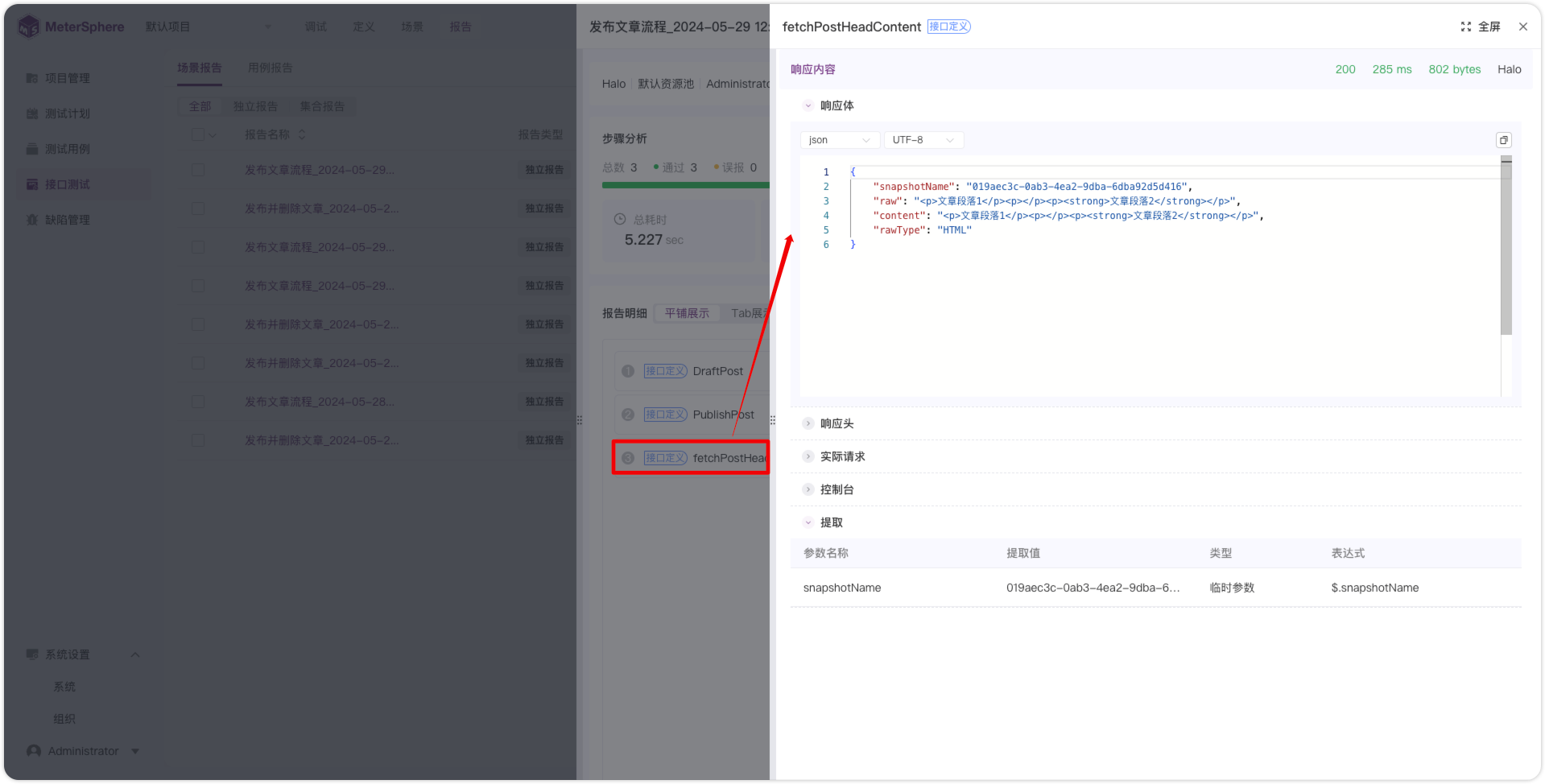Filter reports by 独立报告
This screenshot has height=784, width=1545.
pos(255,106)
